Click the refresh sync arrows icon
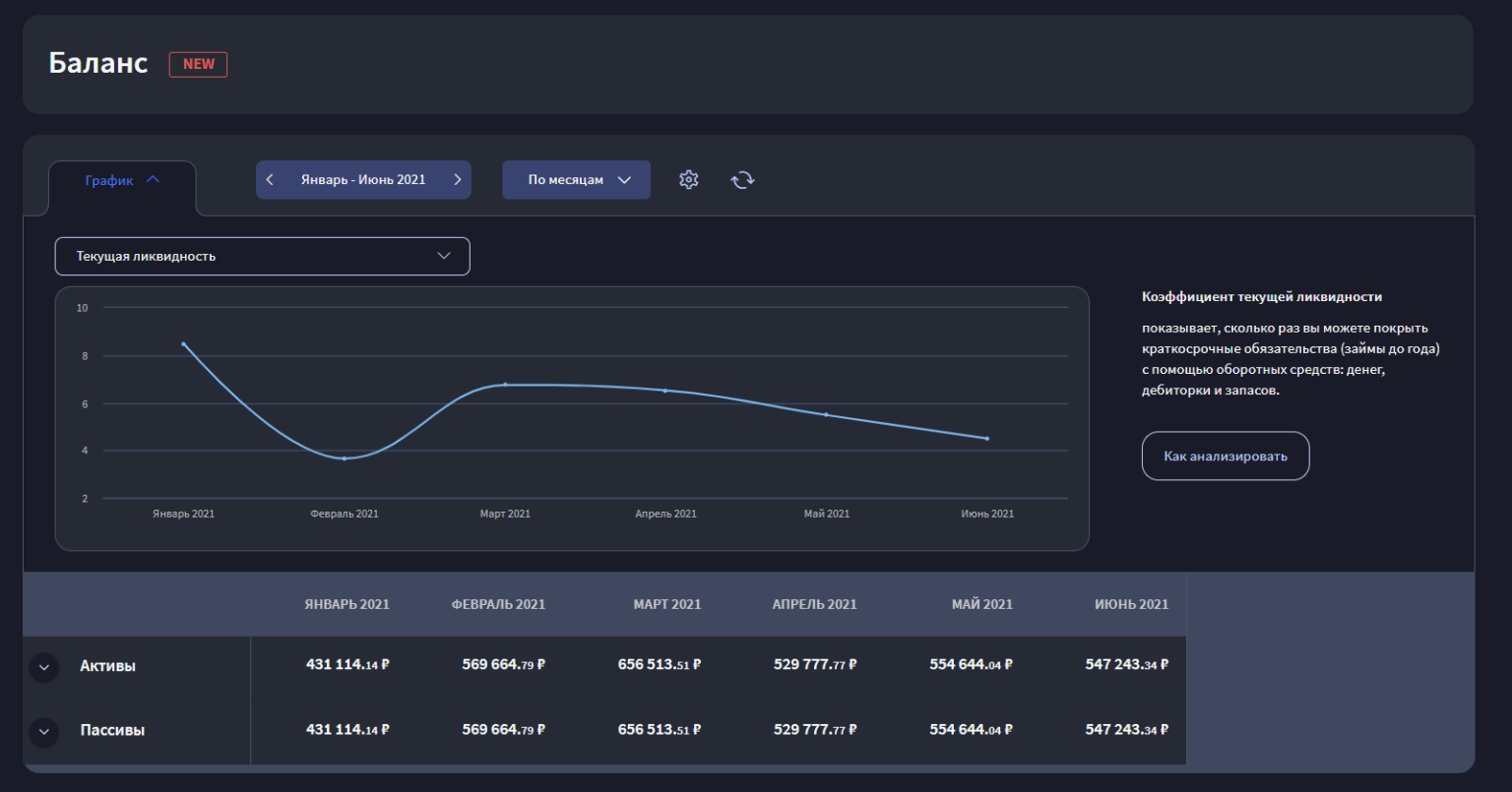 [x=742, y=179]
